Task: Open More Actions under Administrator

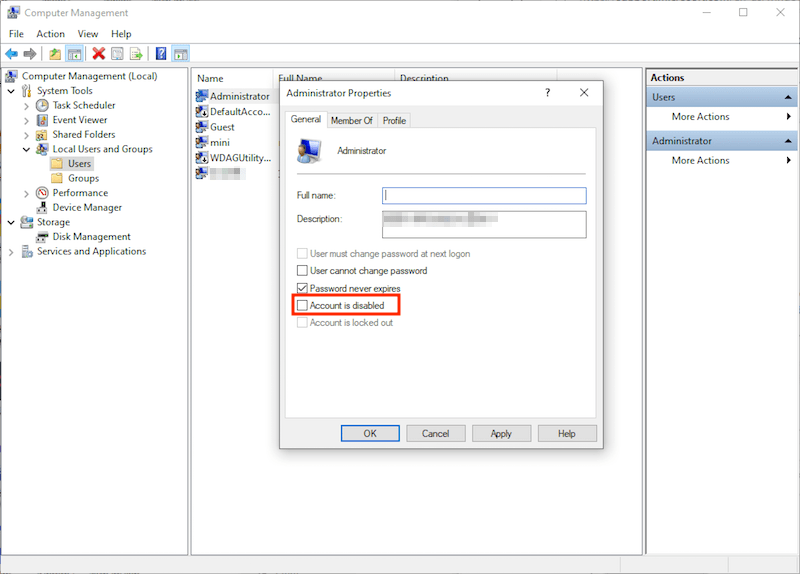Action: point(722,160)
